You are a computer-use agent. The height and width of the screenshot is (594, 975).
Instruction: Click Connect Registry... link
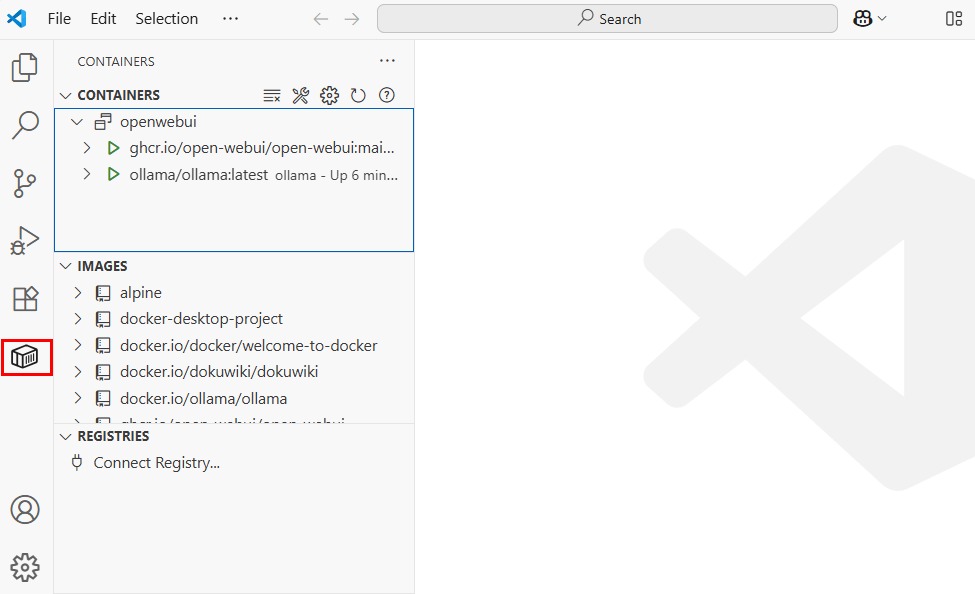pyautogui.click(x=156, y=463)
